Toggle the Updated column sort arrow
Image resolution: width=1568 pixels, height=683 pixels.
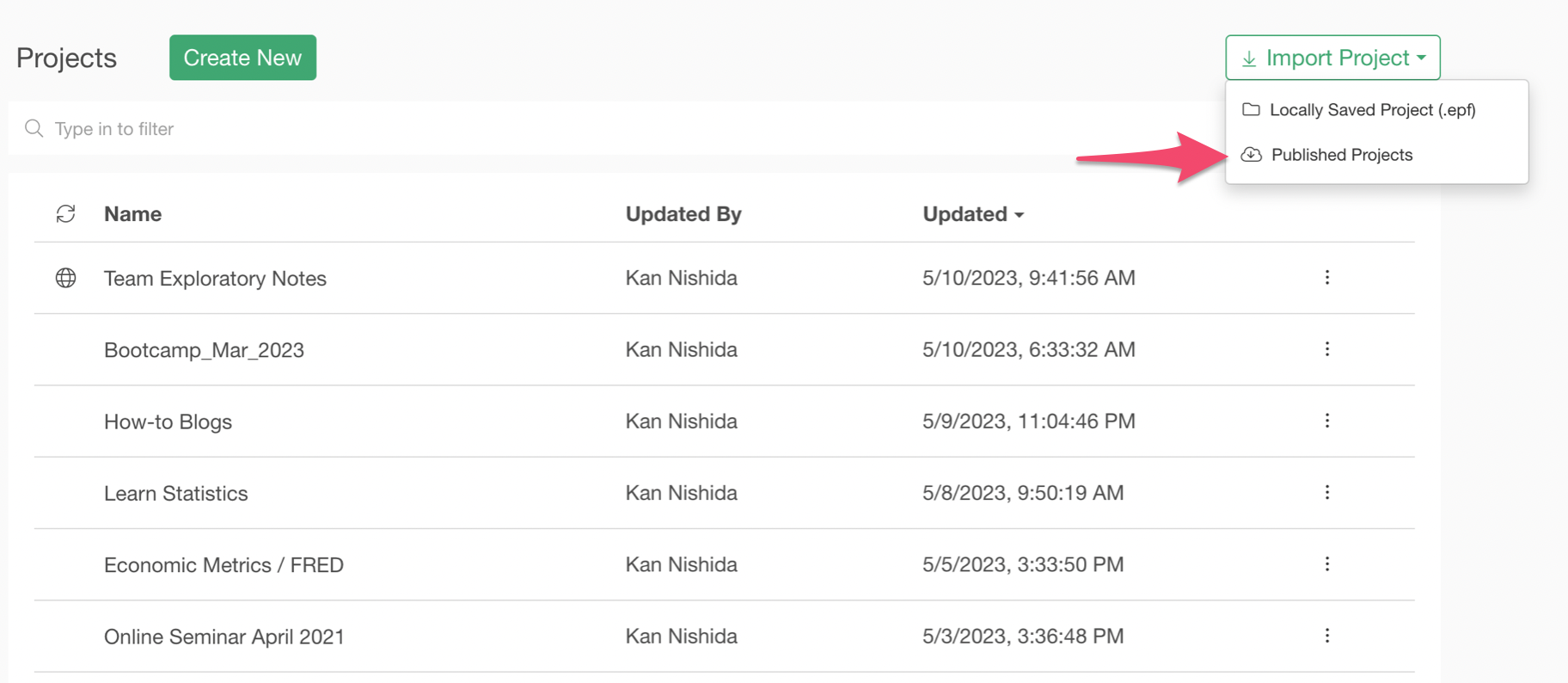pyautogui.click(x=1020, y=215)
